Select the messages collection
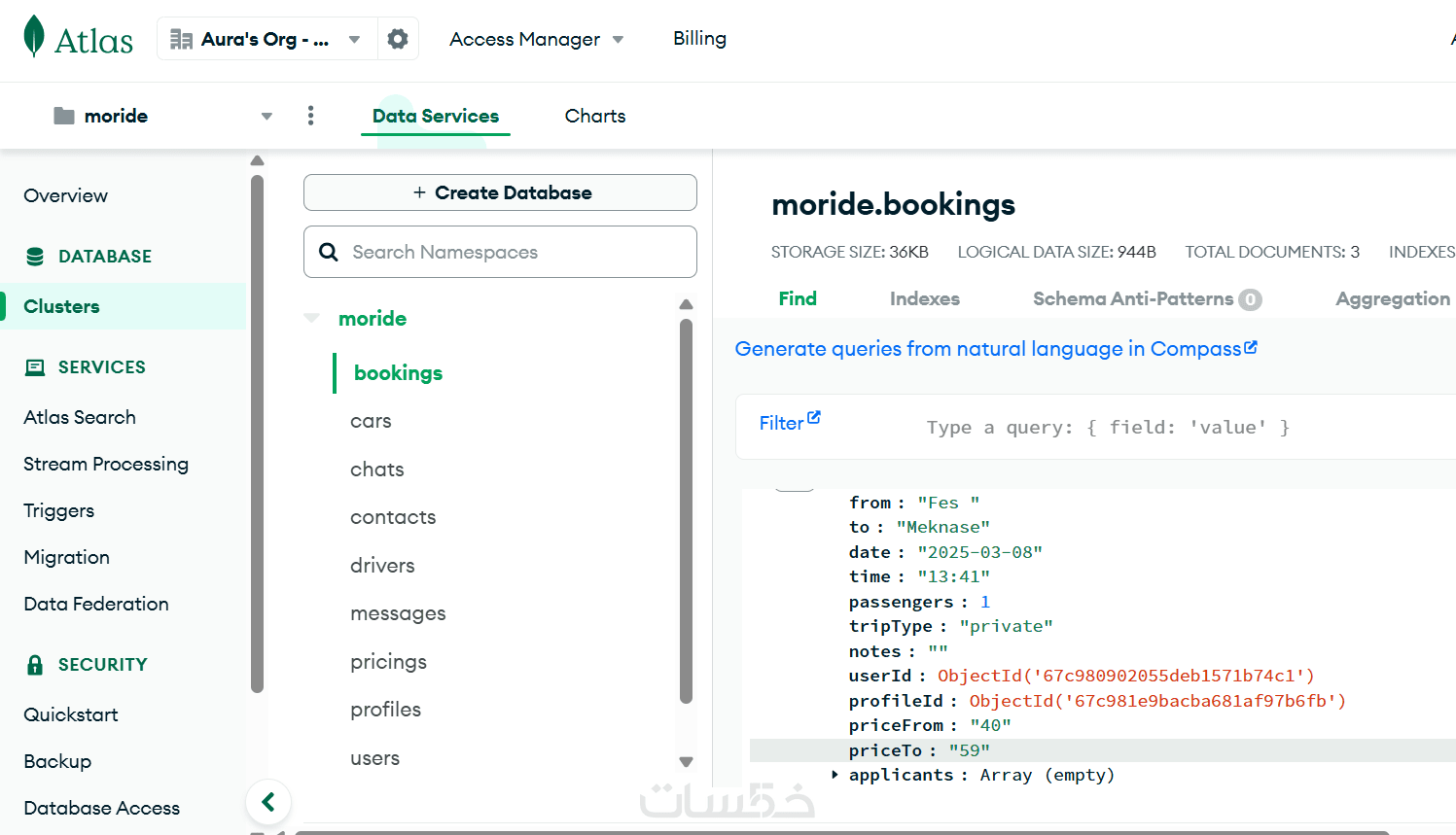The height and width of the screenshot is (835, 1456). click(x=398, y=614)
